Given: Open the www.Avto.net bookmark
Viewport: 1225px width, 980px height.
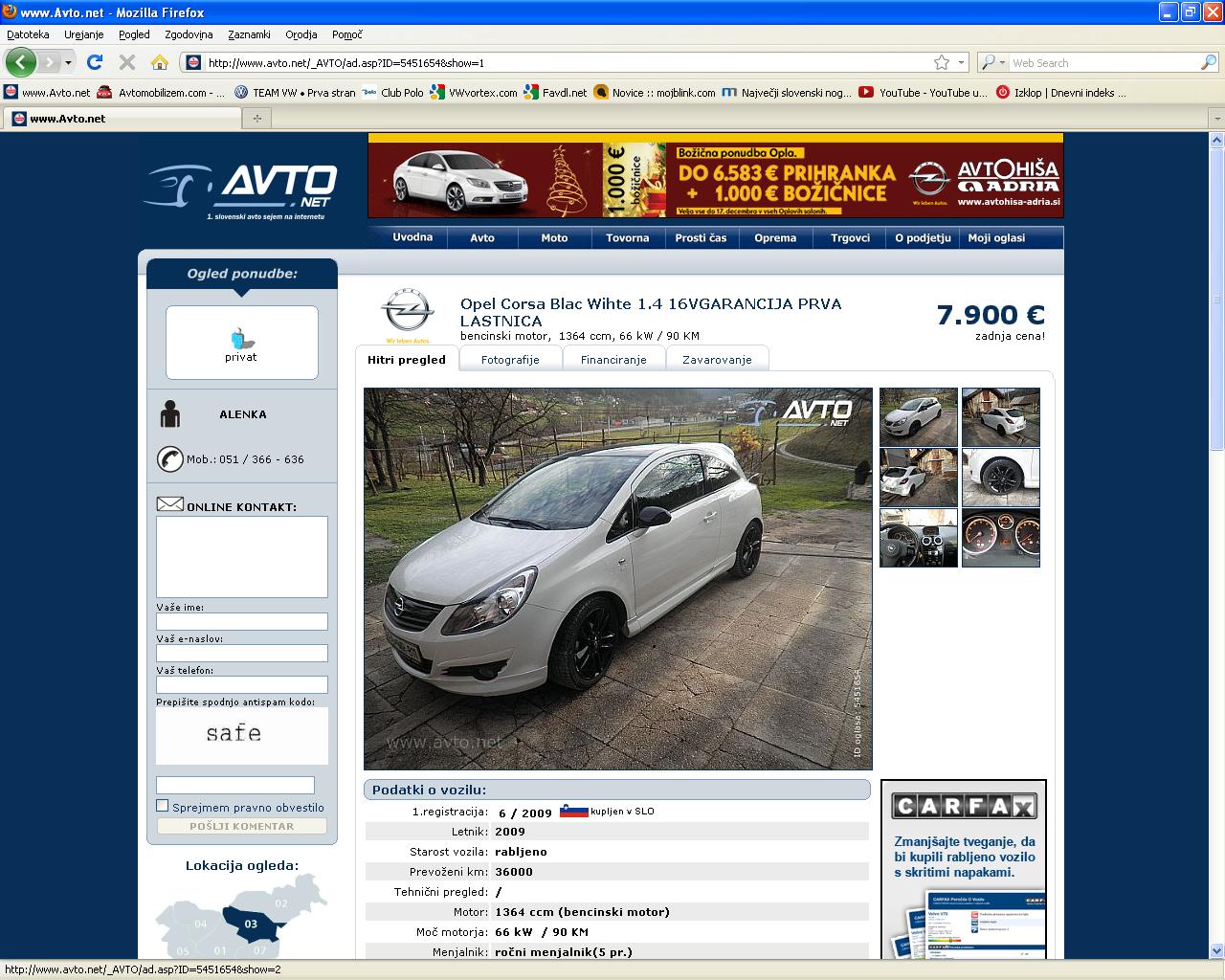Looking at the screenshot, I should click(x=47, y=93).
